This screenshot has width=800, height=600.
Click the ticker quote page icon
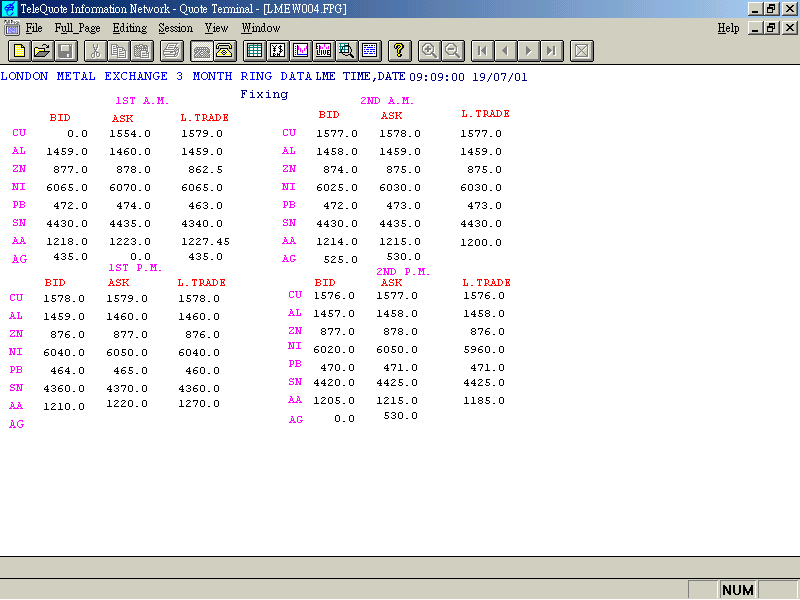click(278, 51)
